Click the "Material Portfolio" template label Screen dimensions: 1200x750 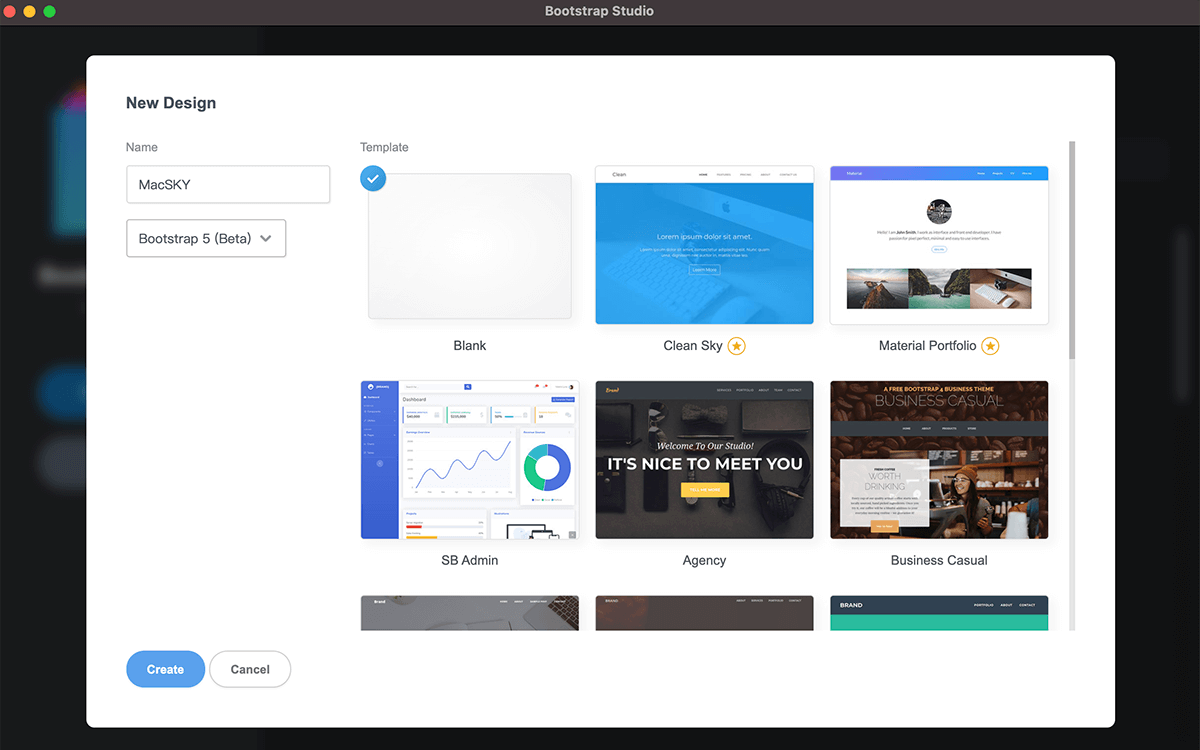927,346
